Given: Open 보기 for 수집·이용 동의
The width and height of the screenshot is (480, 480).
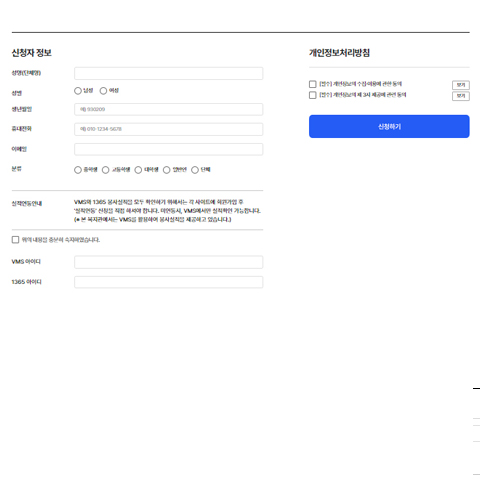Looking at the screenshot, I should [x=461, y=85].
